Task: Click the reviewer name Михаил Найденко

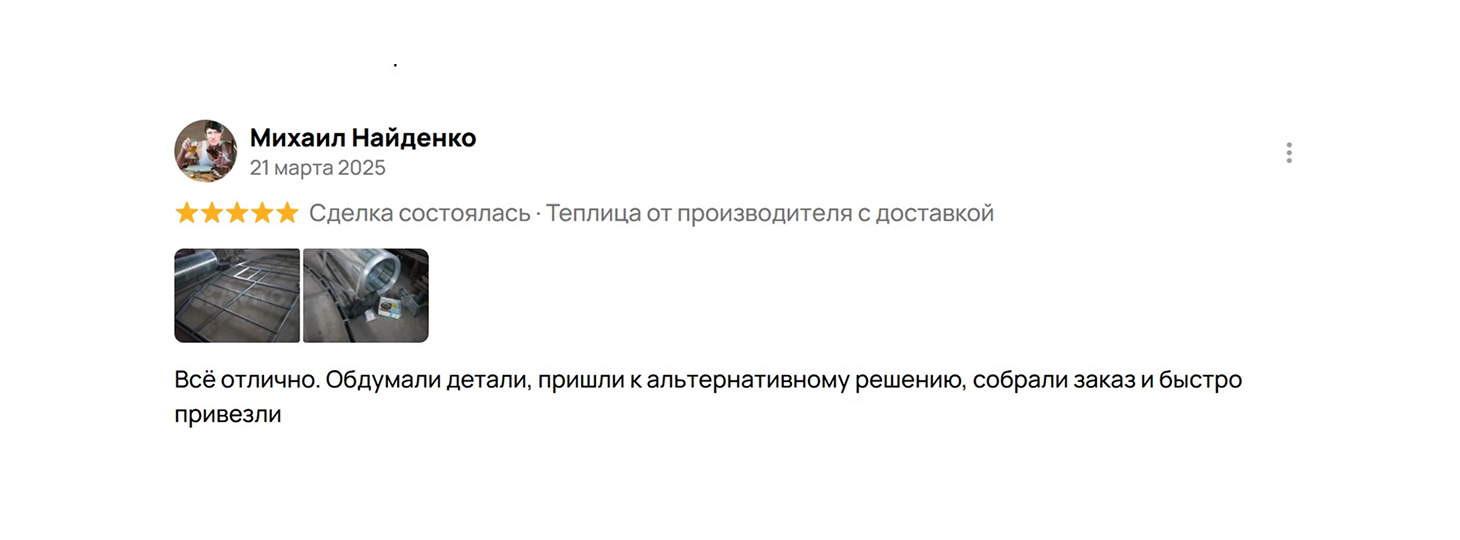Action: 363,138
